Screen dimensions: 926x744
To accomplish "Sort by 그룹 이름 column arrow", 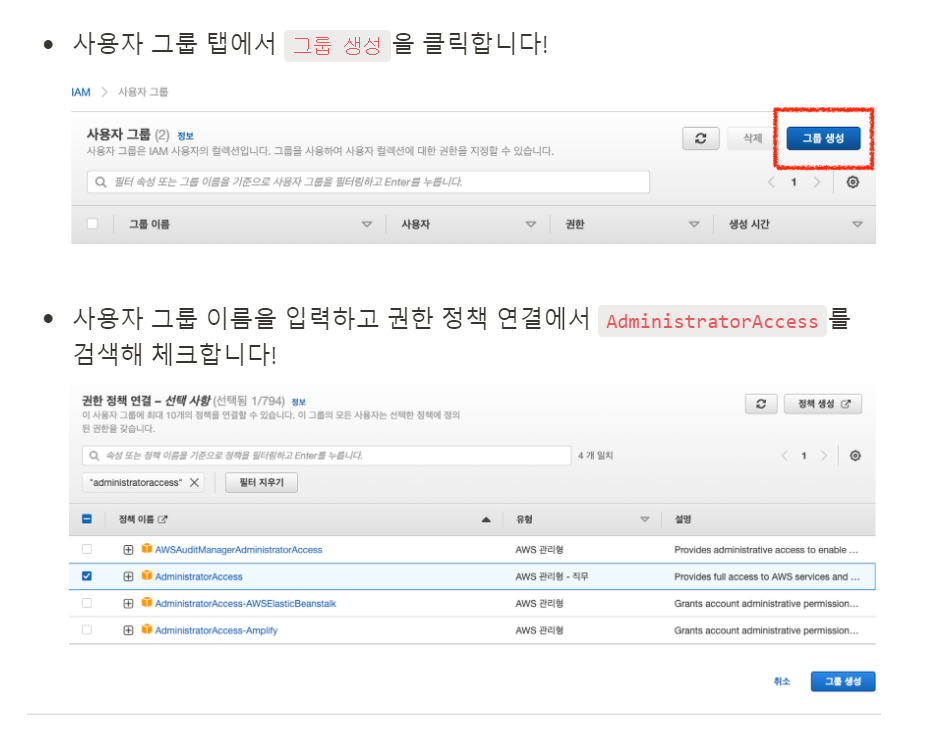I will click(x=367, y=224).
